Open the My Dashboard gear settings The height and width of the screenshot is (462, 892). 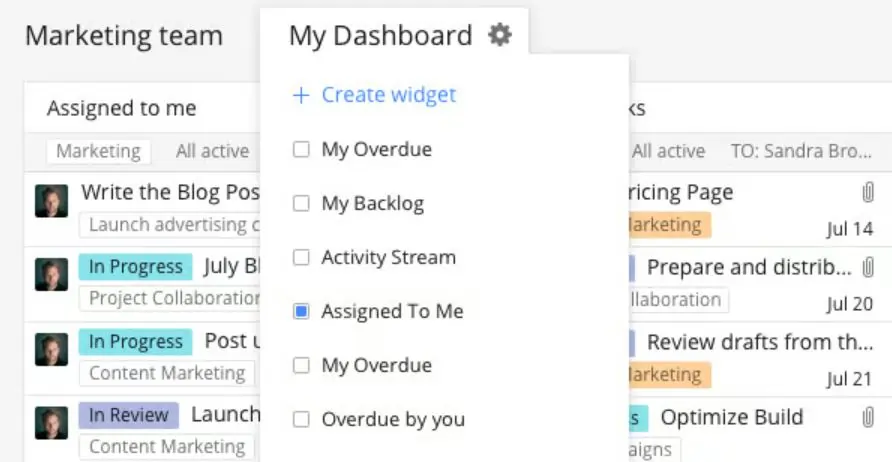pyautogui.click(x=499, y=36)
